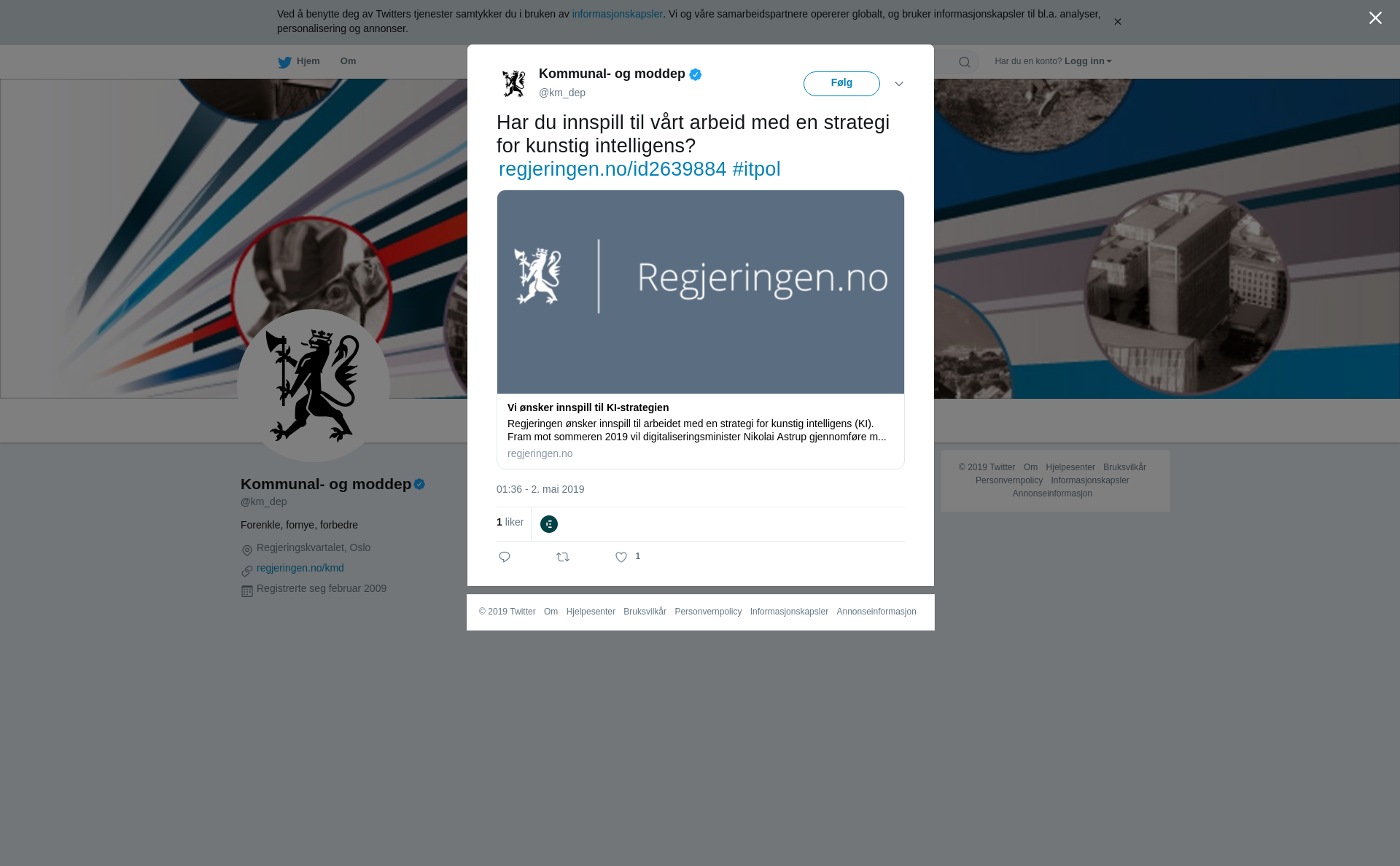Like the tweet with the heart icon
1400x866 pixels.
point(621,557)
